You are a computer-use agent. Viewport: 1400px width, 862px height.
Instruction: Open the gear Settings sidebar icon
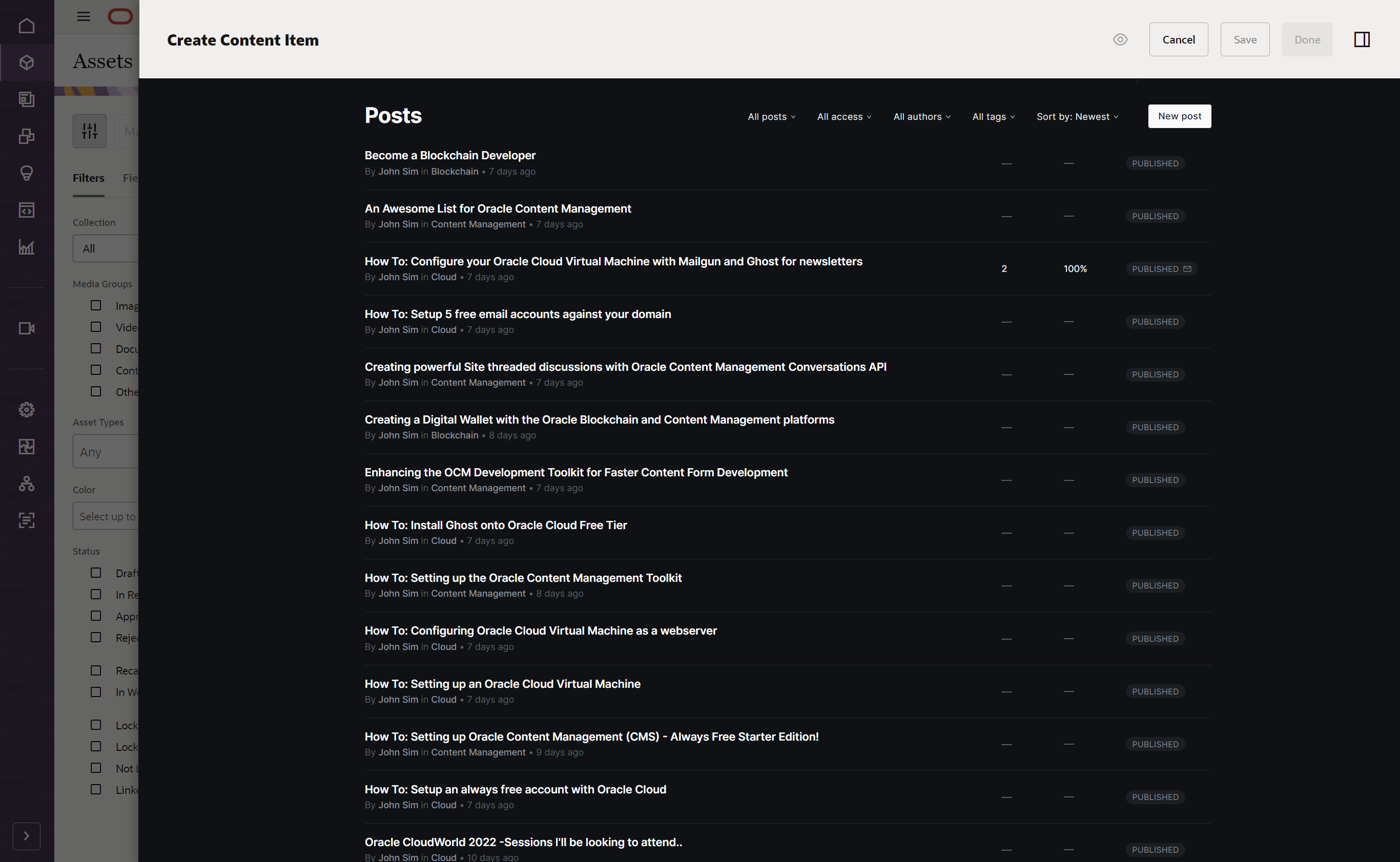pos(26,410)
